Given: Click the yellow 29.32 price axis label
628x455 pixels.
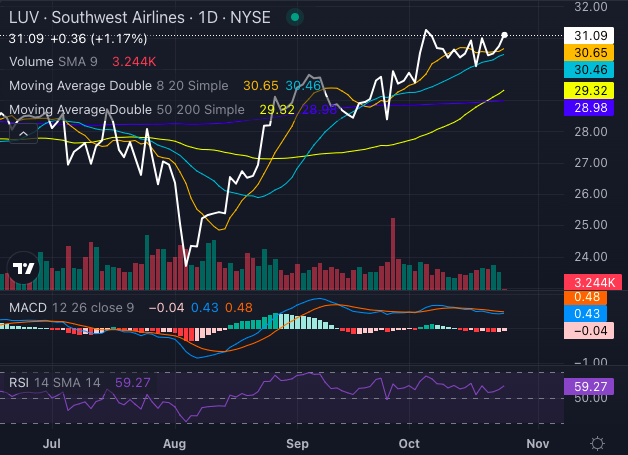Looking at the screenshot, I should pyautogui.click(x=585, y=90).
